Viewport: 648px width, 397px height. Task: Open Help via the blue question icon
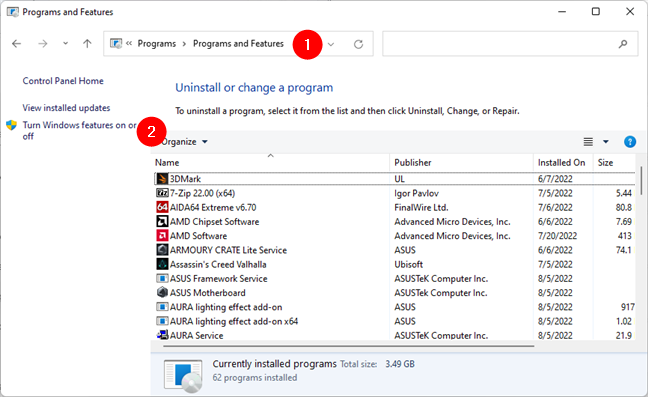tap(630, 142)
